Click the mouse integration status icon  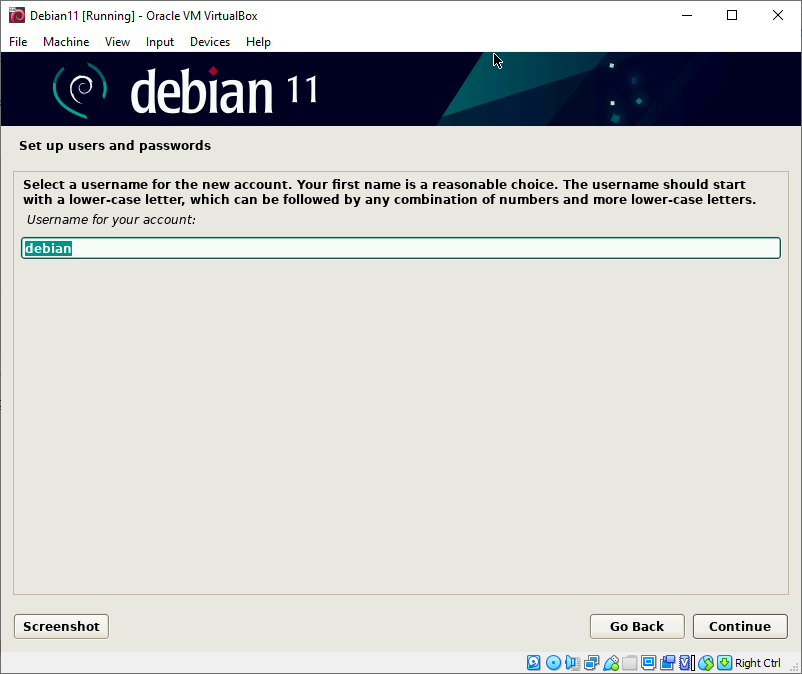click(x=706, y=663)
